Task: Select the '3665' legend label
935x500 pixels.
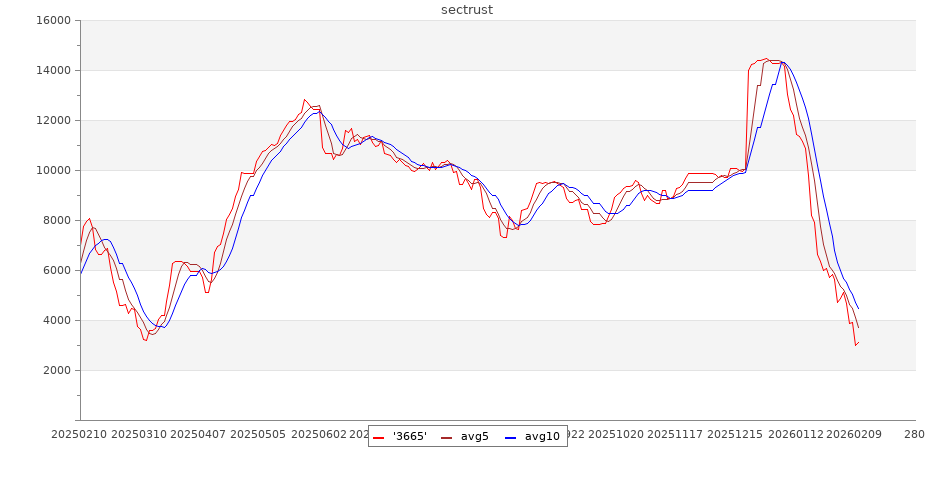Action: 409,436
